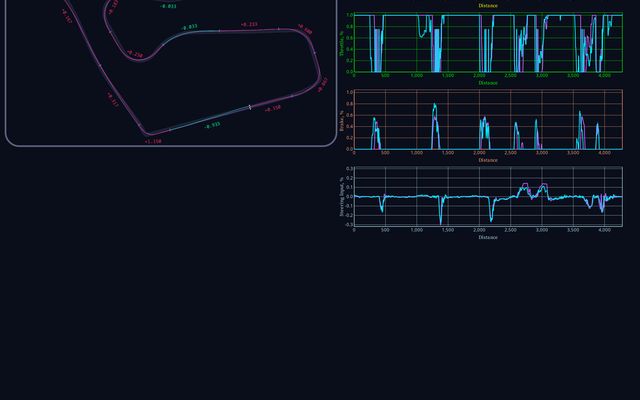Click the orange Distance label below brake chart

click(x=487, y=160)
